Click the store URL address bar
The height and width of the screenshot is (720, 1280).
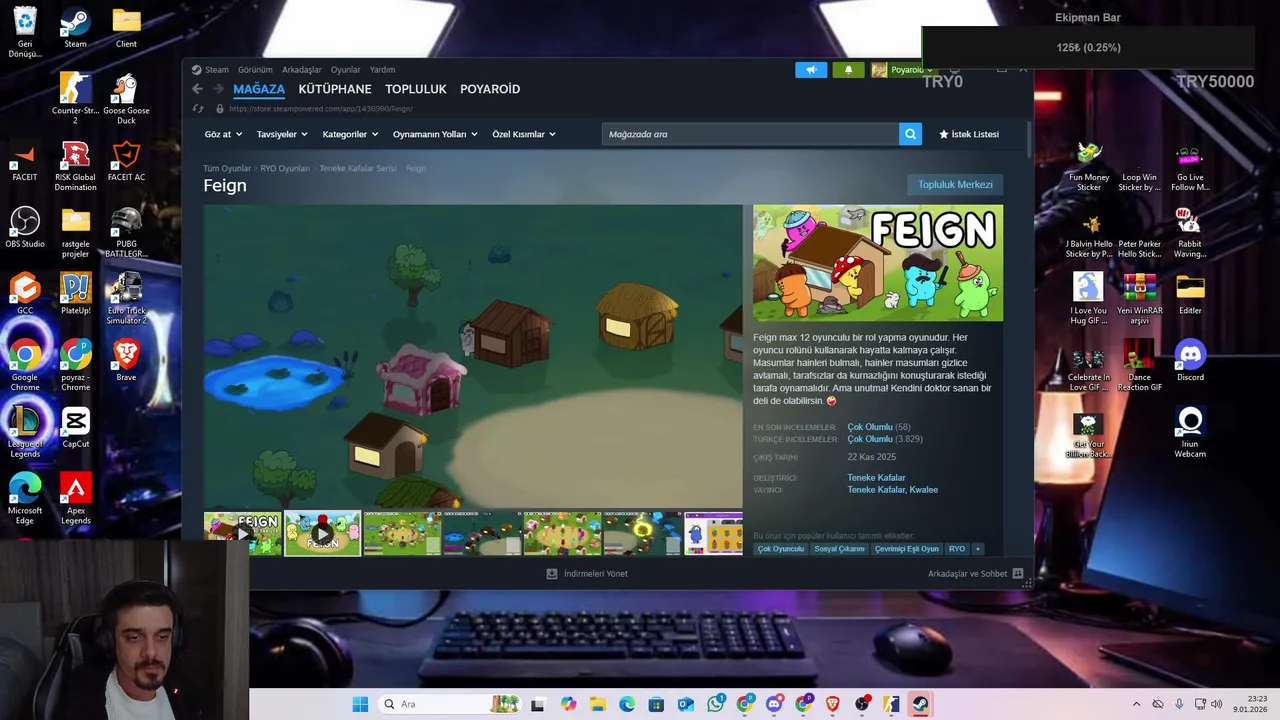click(320, 108)
